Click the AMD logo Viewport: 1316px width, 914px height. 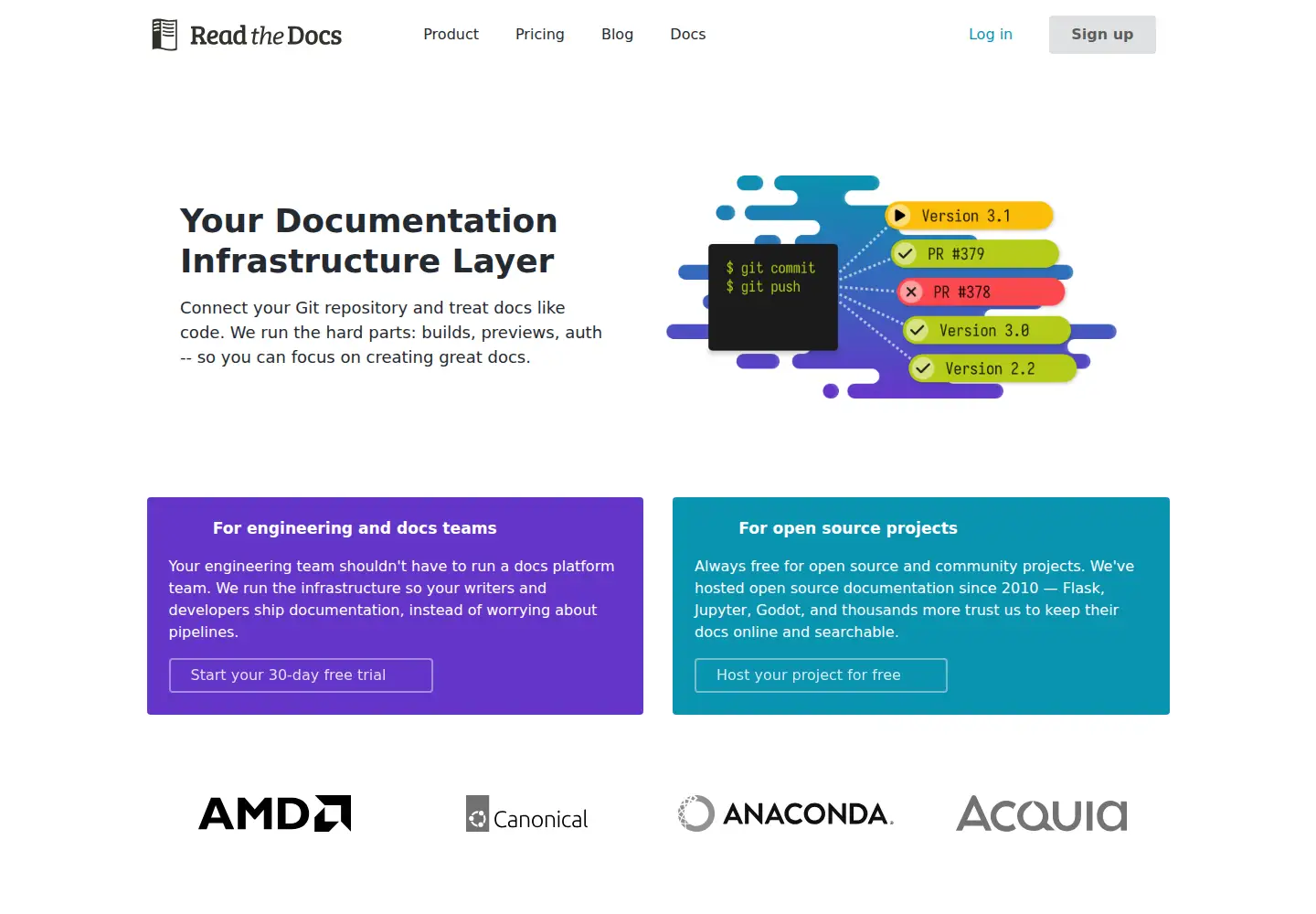click(275, 813)
